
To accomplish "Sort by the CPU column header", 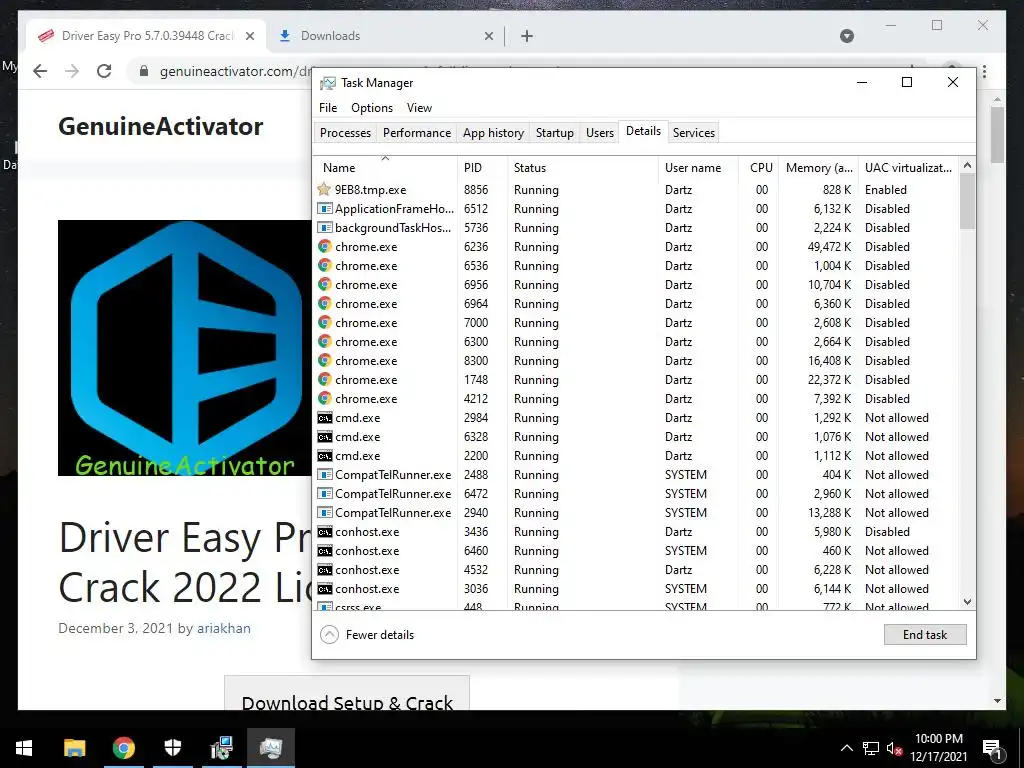I will point(758,167).
